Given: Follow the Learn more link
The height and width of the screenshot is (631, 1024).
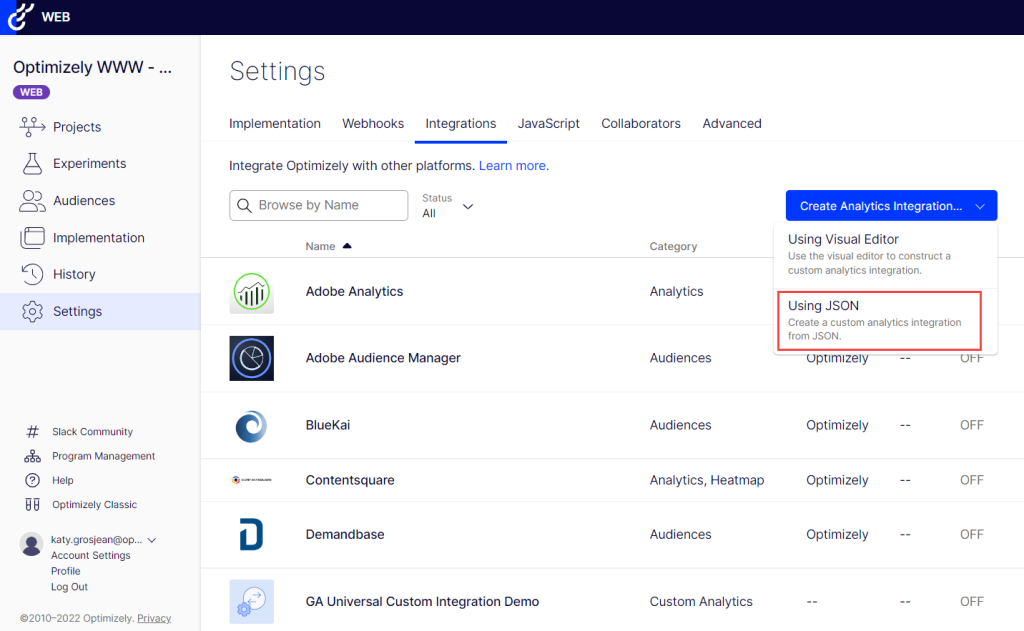Looking at the screenshot, I should (x=513, y=165).
